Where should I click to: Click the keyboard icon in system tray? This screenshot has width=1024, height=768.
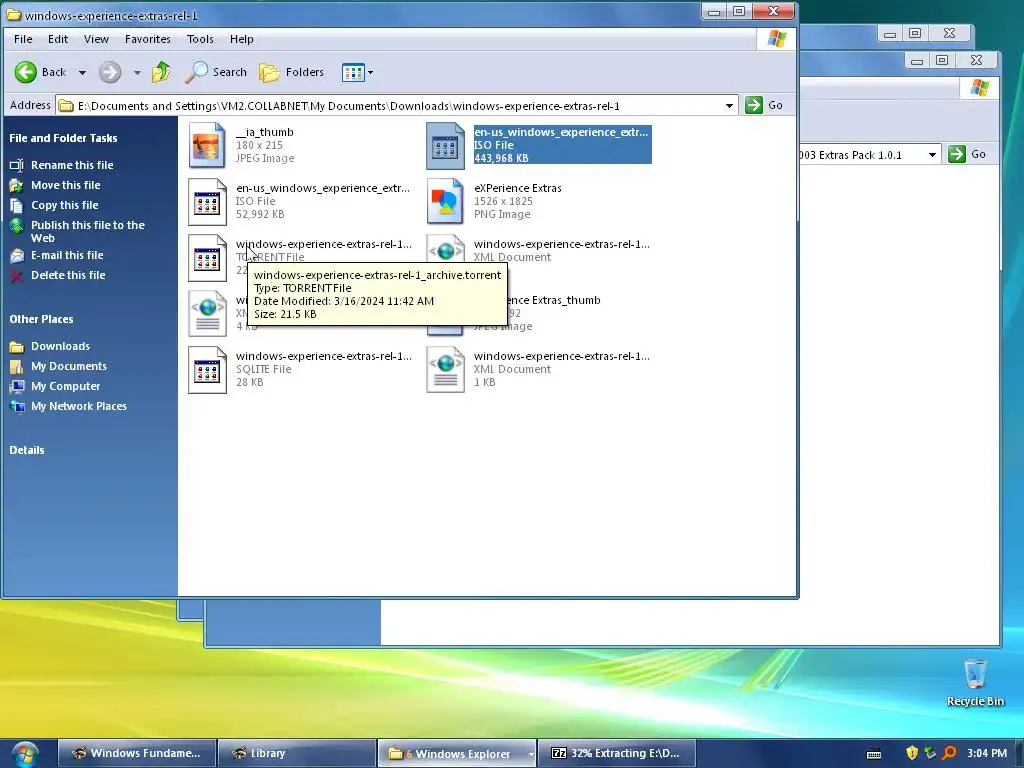[x=874, y=754]
